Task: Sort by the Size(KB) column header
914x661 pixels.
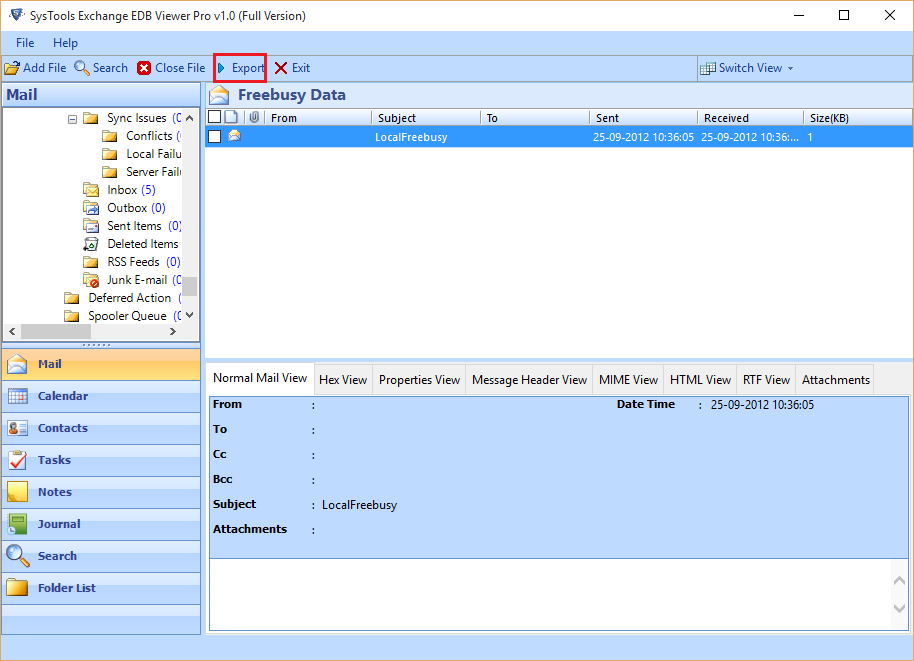Action: click(x=858, y=118)
